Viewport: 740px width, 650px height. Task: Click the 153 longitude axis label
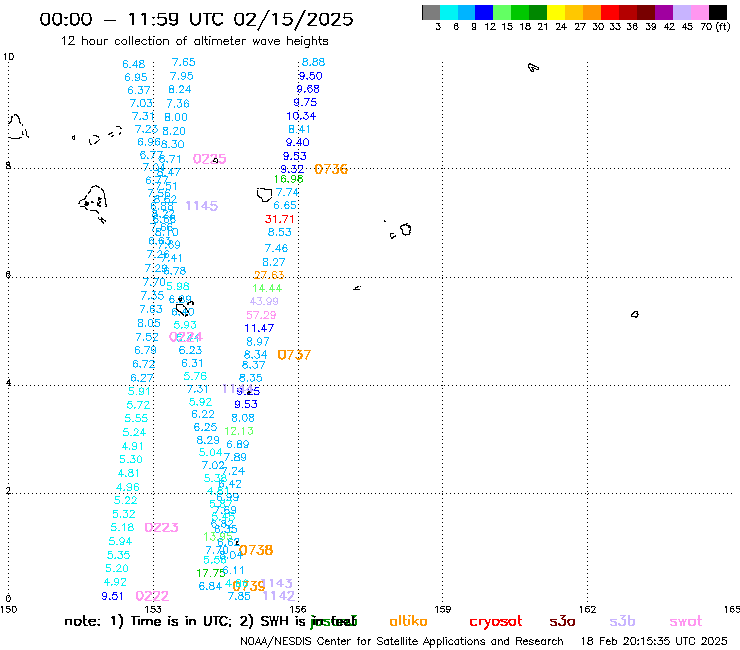pos(153,609)
